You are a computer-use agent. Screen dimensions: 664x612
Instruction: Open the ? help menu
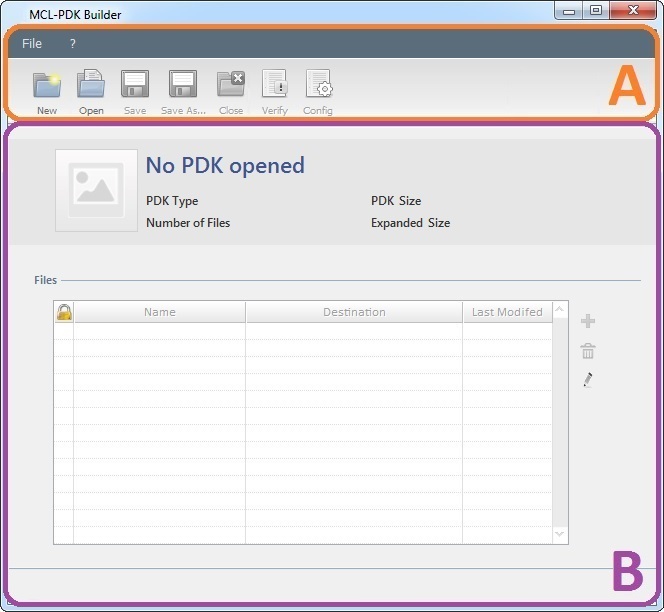(x=73, y=44)
